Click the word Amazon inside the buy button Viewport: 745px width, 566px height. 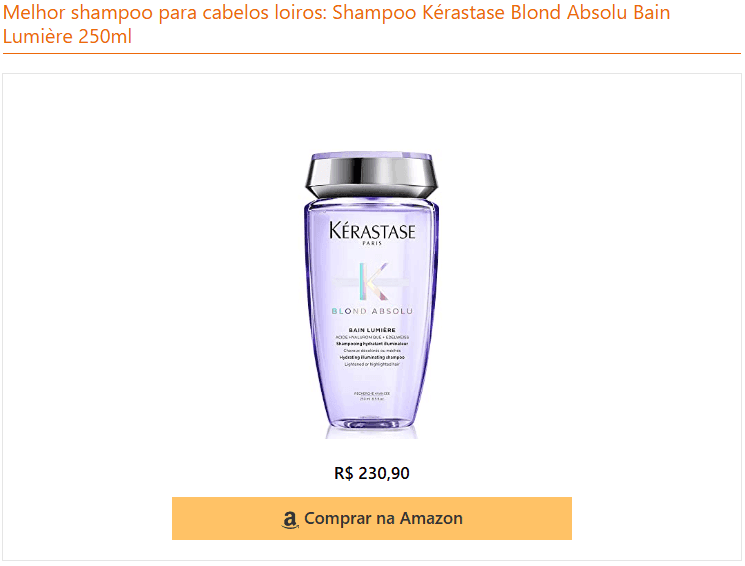coord(431,518)
